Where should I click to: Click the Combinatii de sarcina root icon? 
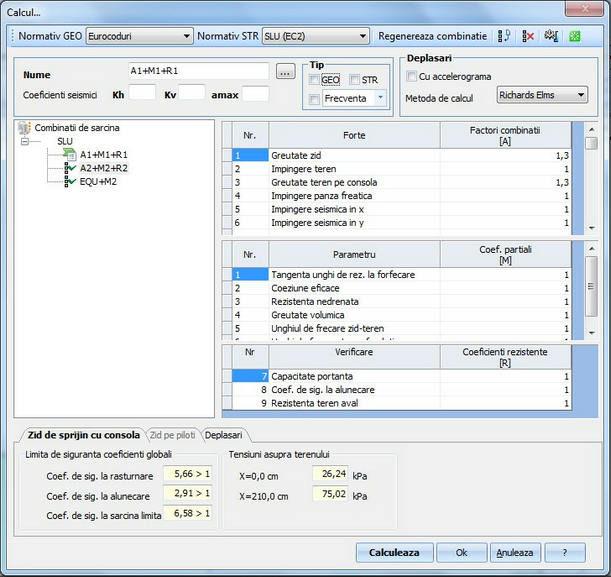point(24,127)
